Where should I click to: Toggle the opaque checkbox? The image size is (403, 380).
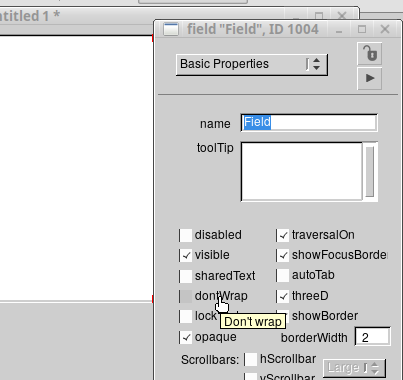click(x=186, y=337)
